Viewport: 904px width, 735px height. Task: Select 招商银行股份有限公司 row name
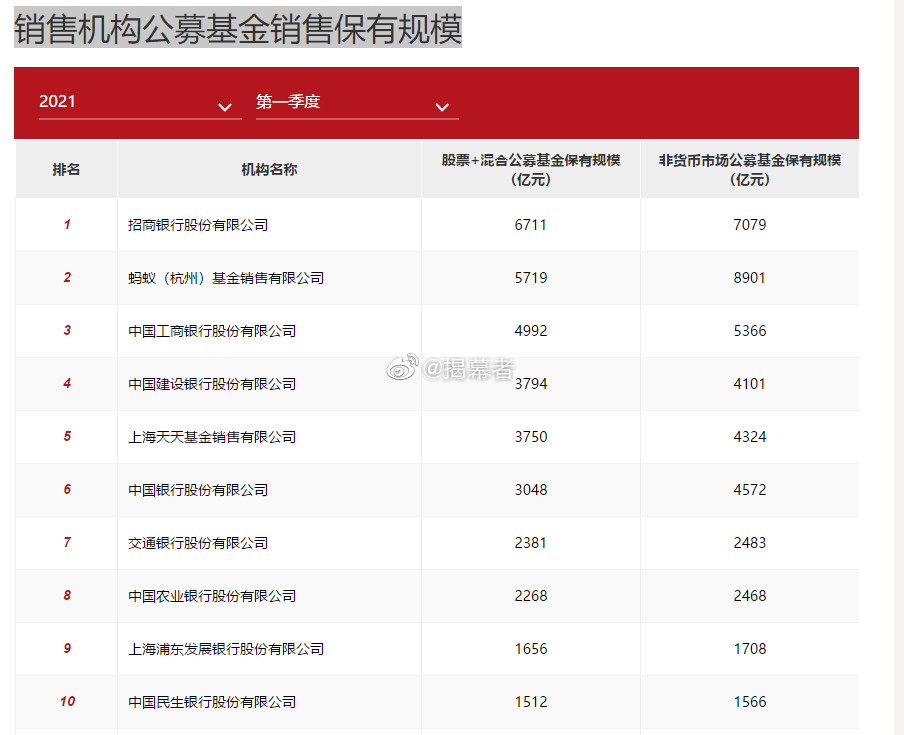[x=198, y=225]
